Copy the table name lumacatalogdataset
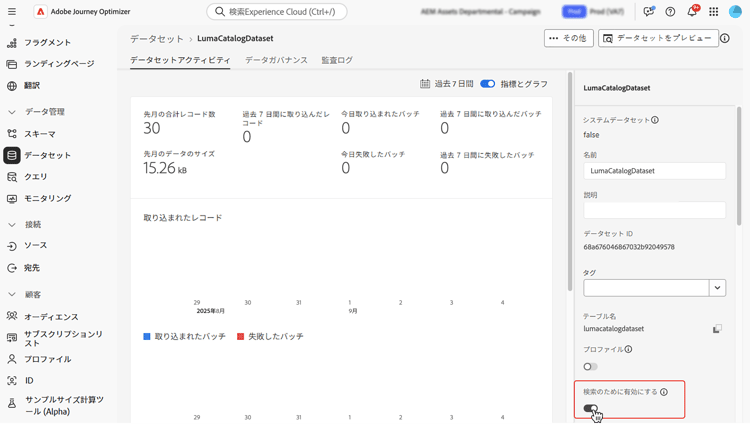Image resolution: width=750 pixels, height=424 pixels. tap(717, 329)
